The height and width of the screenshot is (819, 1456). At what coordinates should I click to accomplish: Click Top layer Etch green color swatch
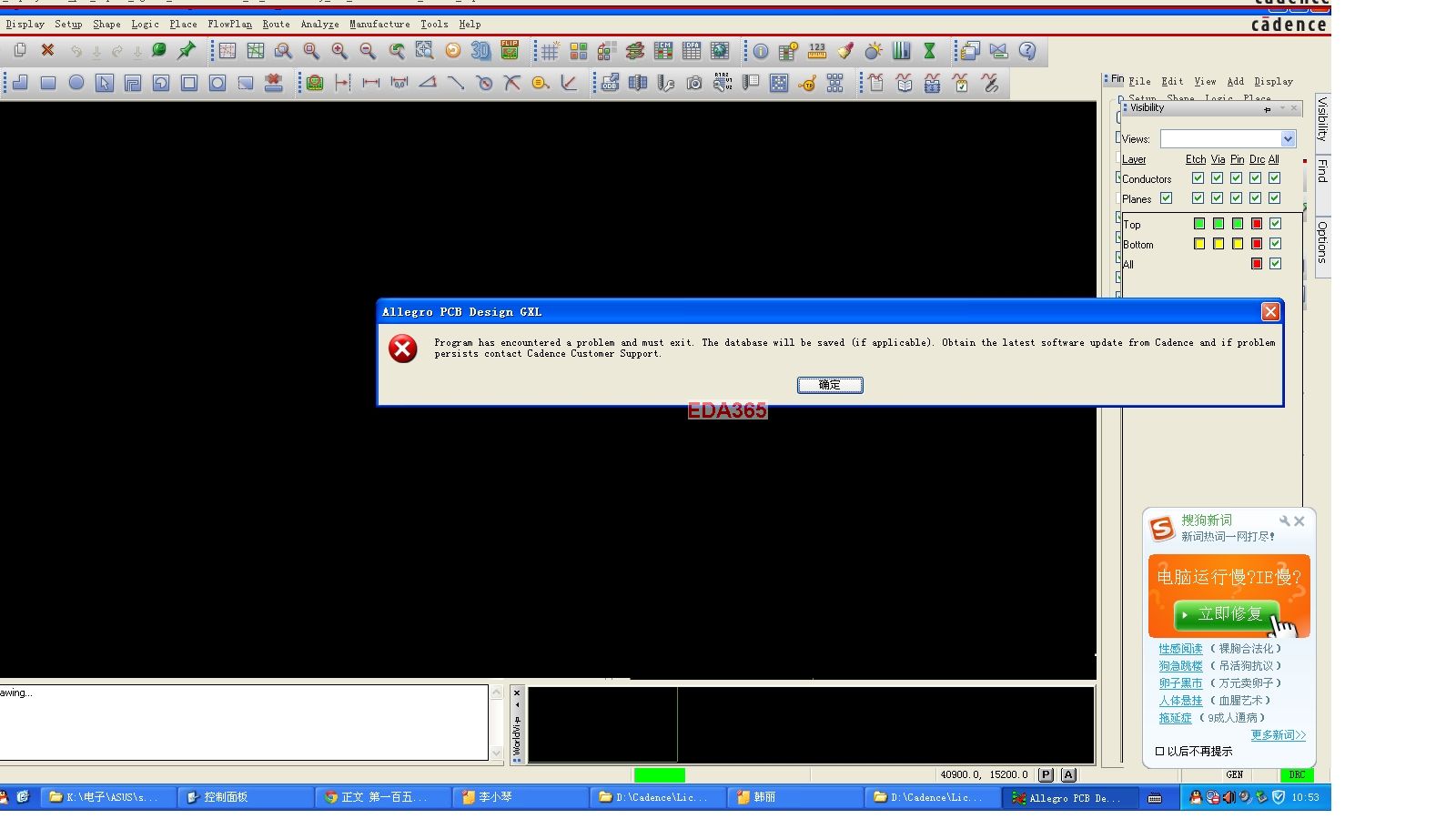(x=1199, y=224)
